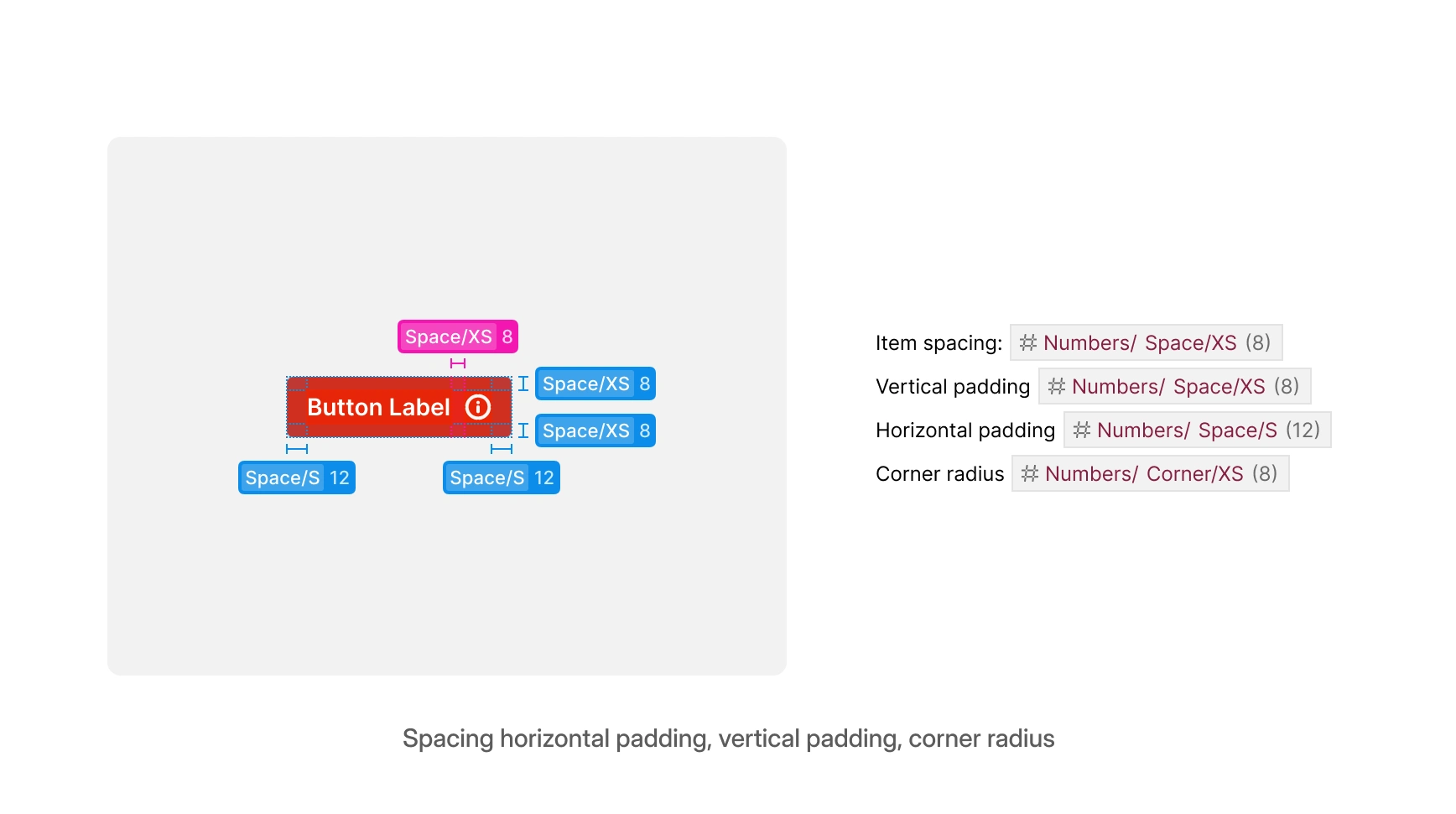Click hash icon in Corner radius token
The height and width of the screenshot is (814, 1456).
1030,473
